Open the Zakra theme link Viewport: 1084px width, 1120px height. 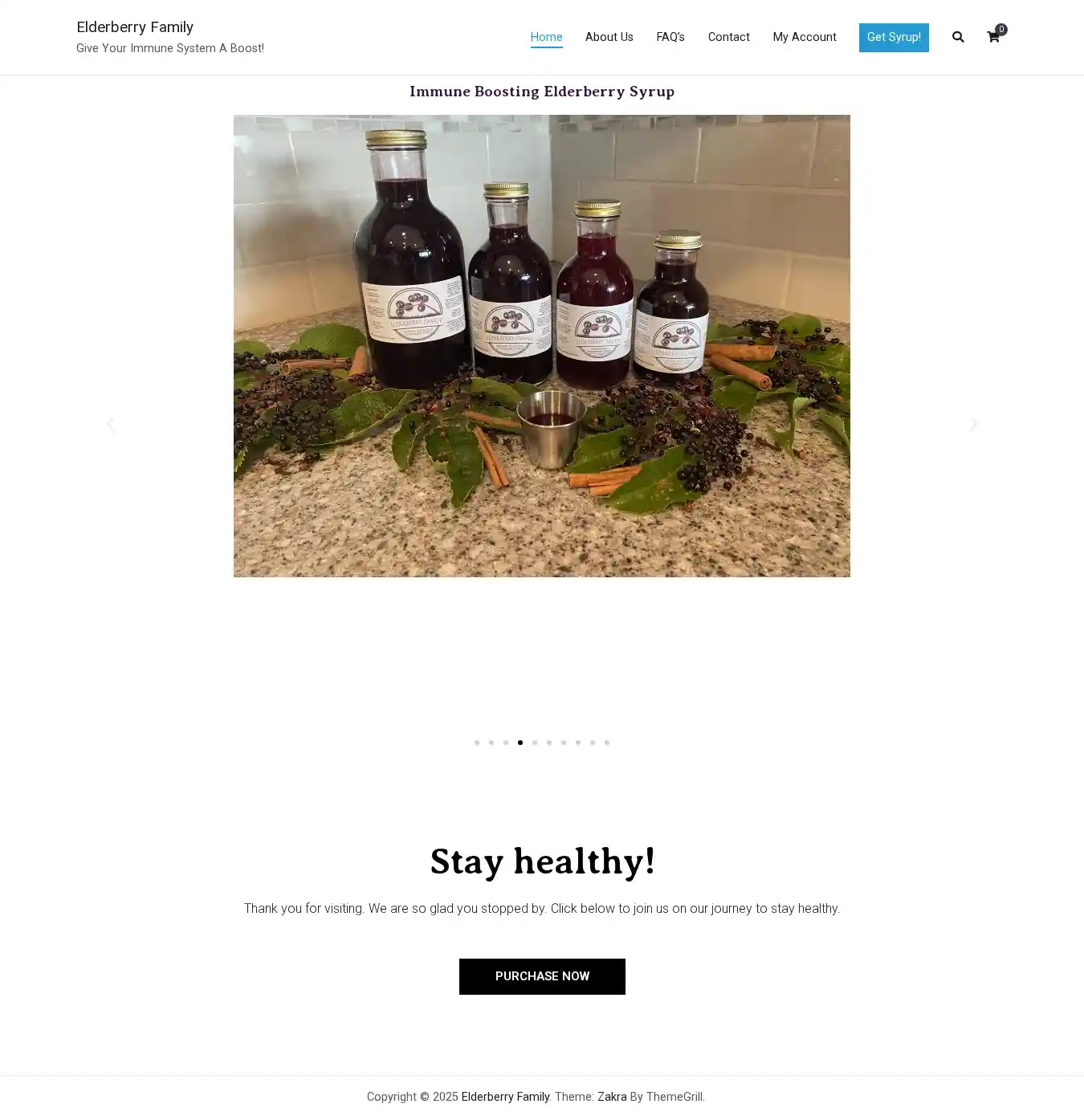pos(612,1097)
